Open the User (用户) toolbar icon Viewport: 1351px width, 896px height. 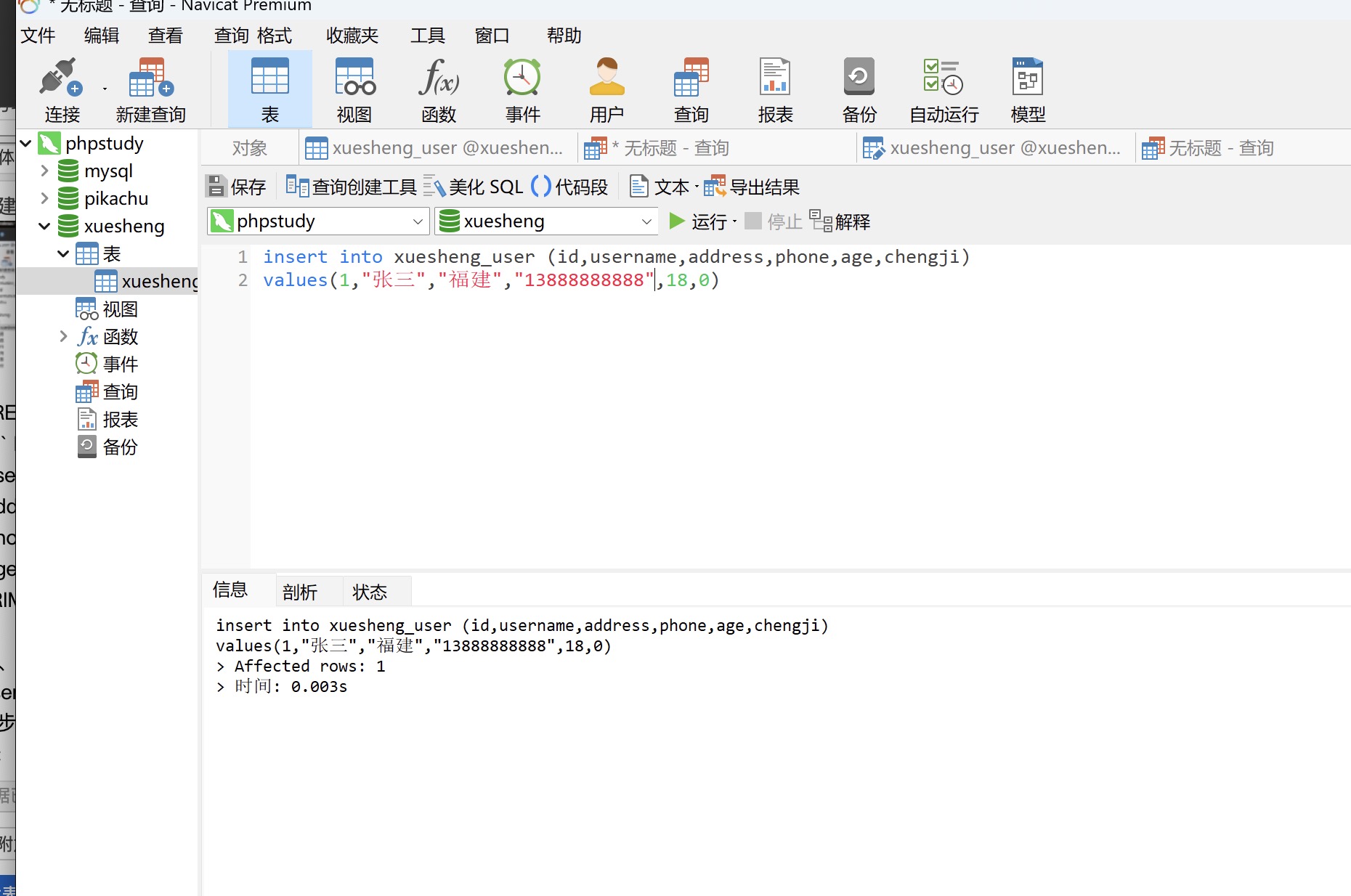click(606, 78)
